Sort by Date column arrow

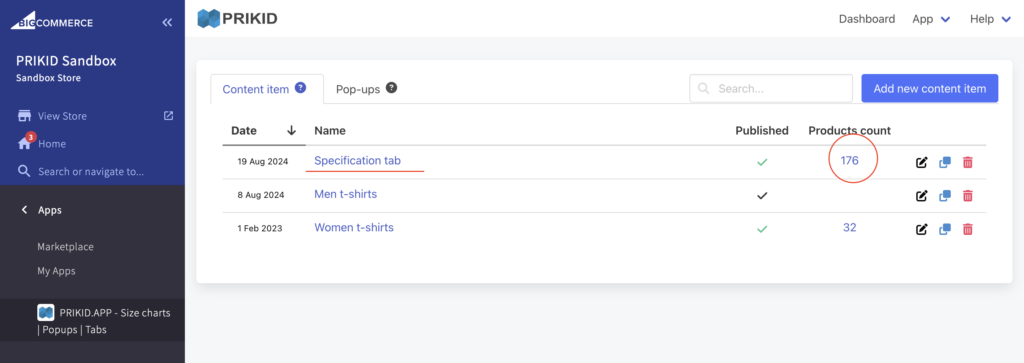click(x=291, y=131)
